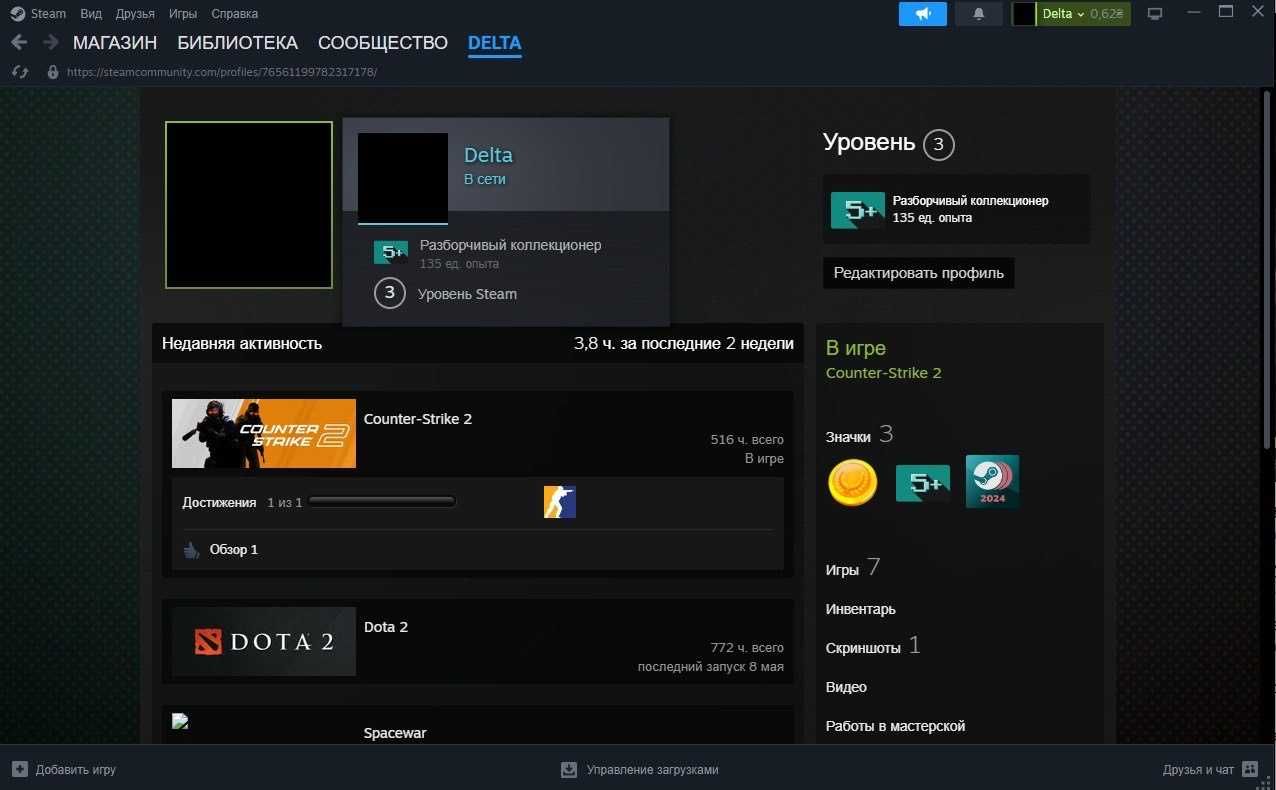This screenshot has width=1276, height=790.
Task: Open the Скриншоты link
Action: (863, 648)
